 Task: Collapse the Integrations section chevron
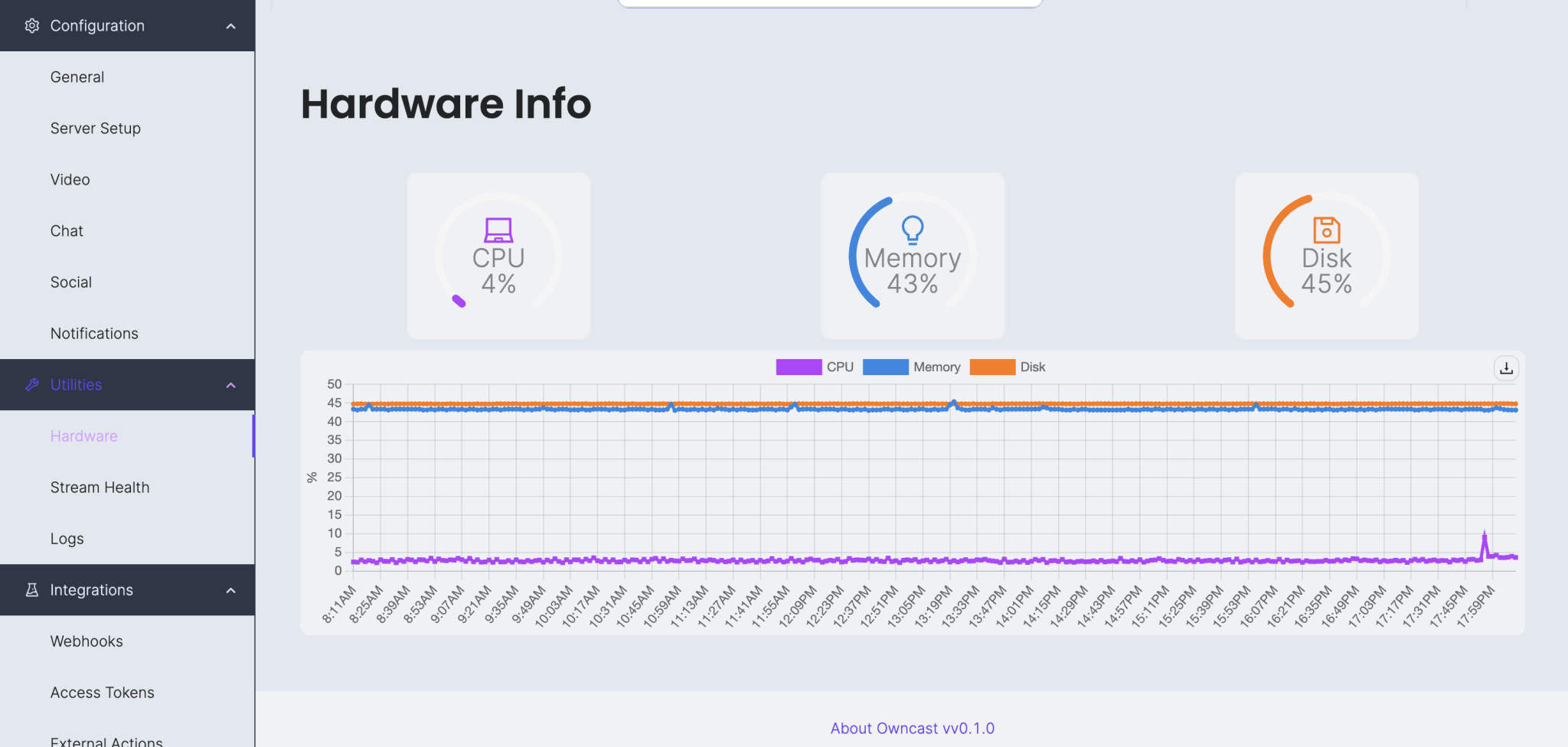click(x=230, y=590)
